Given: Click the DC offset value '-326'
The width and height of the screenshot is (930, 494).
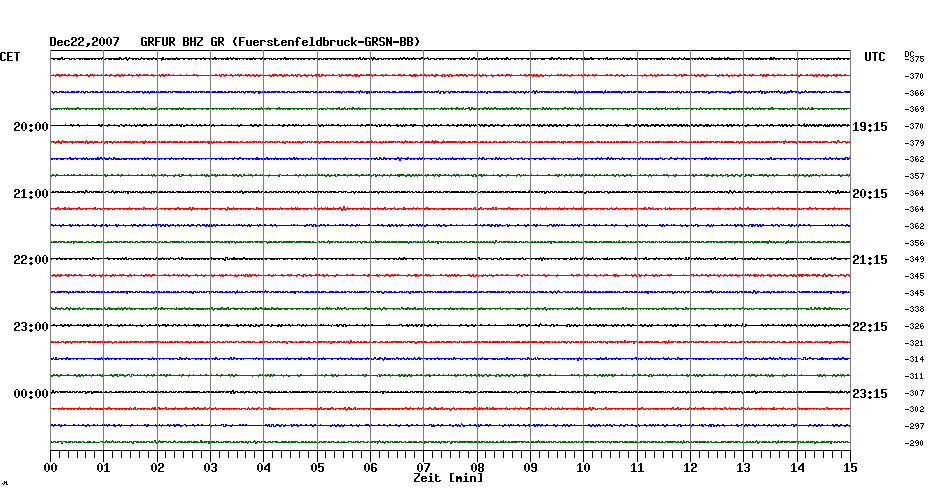Looking at the screenshot, I should coord(915,326).
